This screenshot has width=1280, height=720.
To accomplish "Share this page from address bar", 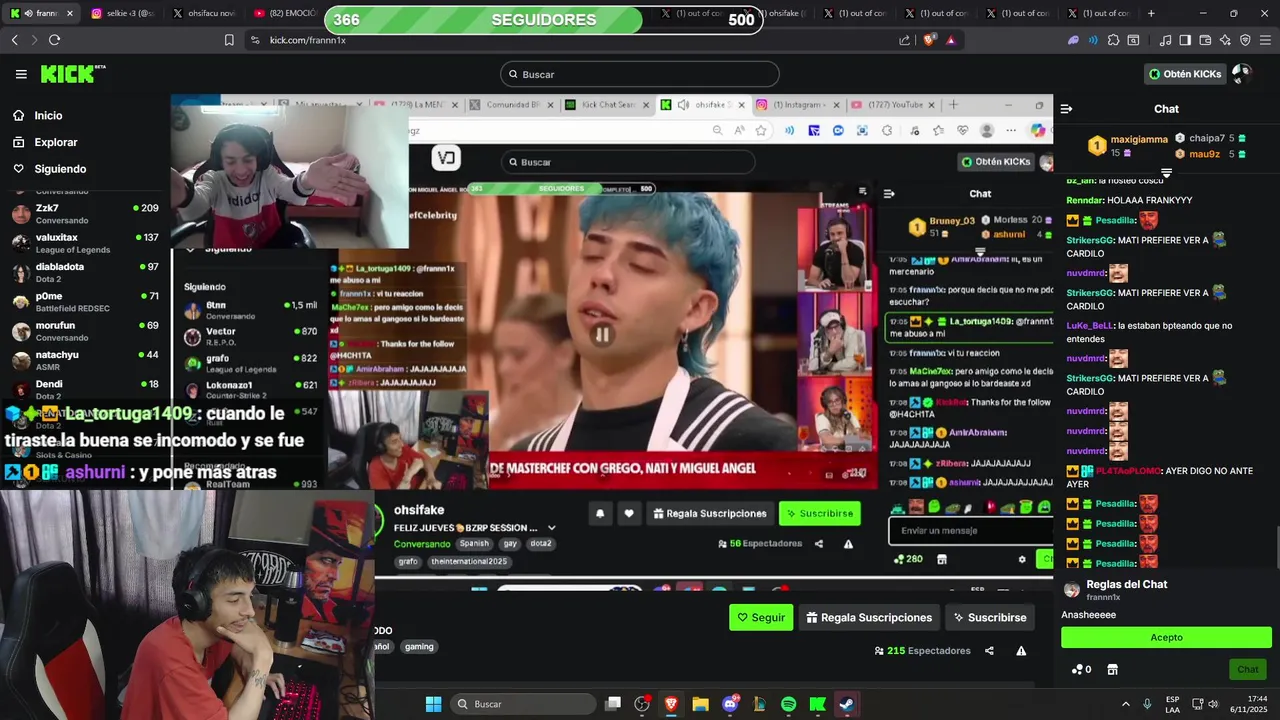I will point(905,40).
